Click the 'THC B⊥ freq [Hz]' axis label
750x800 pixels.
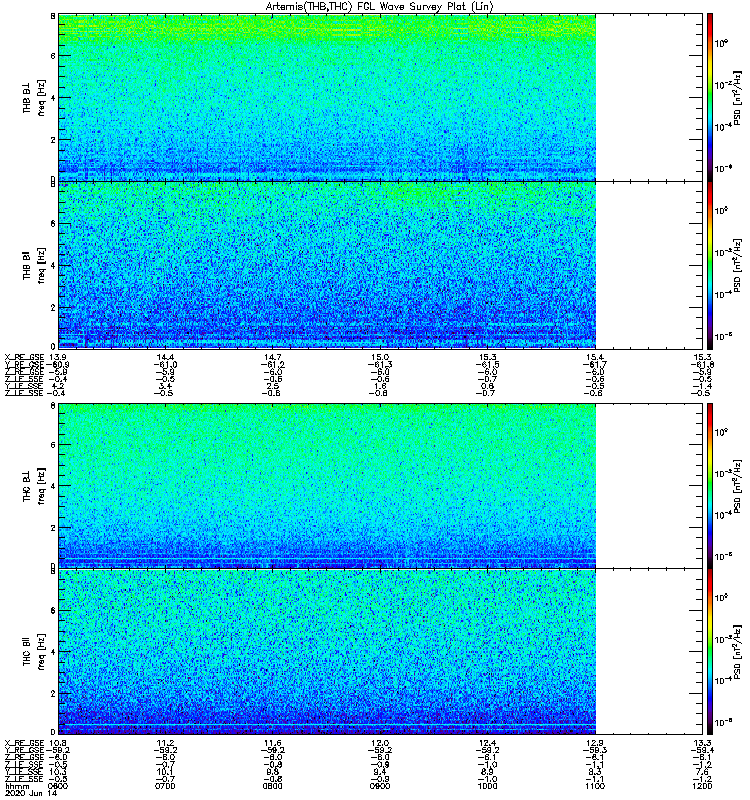point(34,485)
